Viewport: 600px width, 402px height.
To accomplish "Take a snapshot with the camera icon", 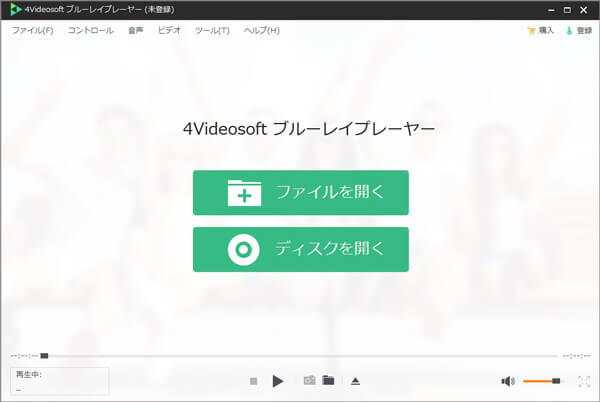I will pyautogui.click(x=309, y=380).
